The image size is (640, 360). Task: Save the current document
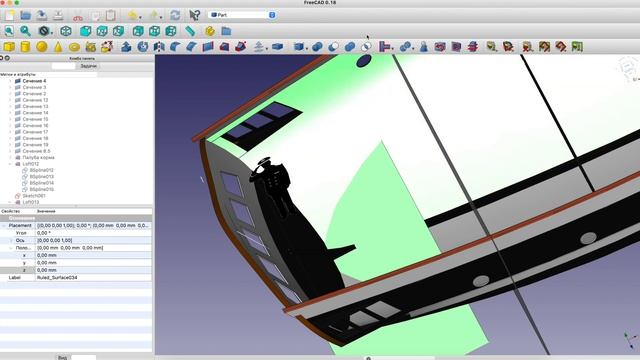pos(42,16)
